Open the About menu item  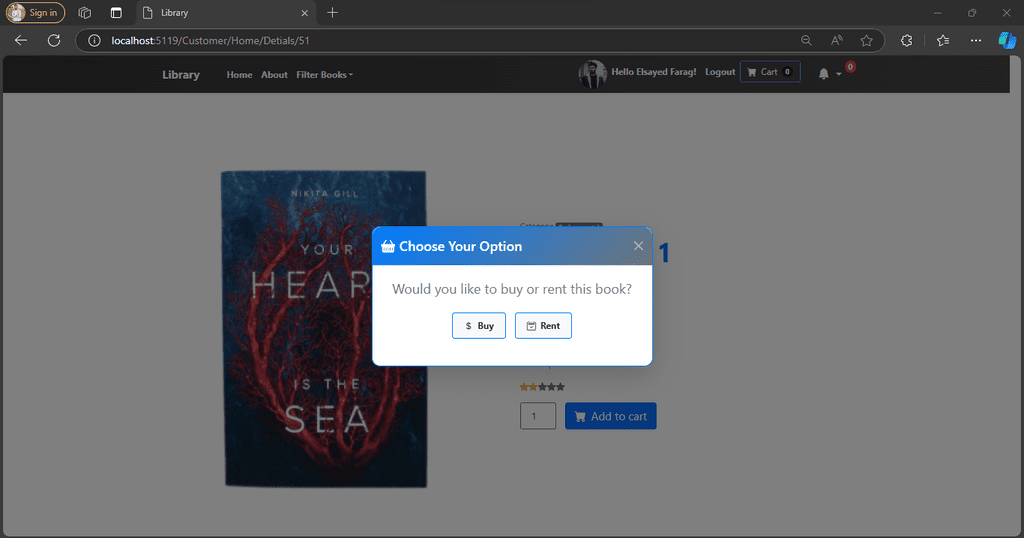tap(274, 74)
